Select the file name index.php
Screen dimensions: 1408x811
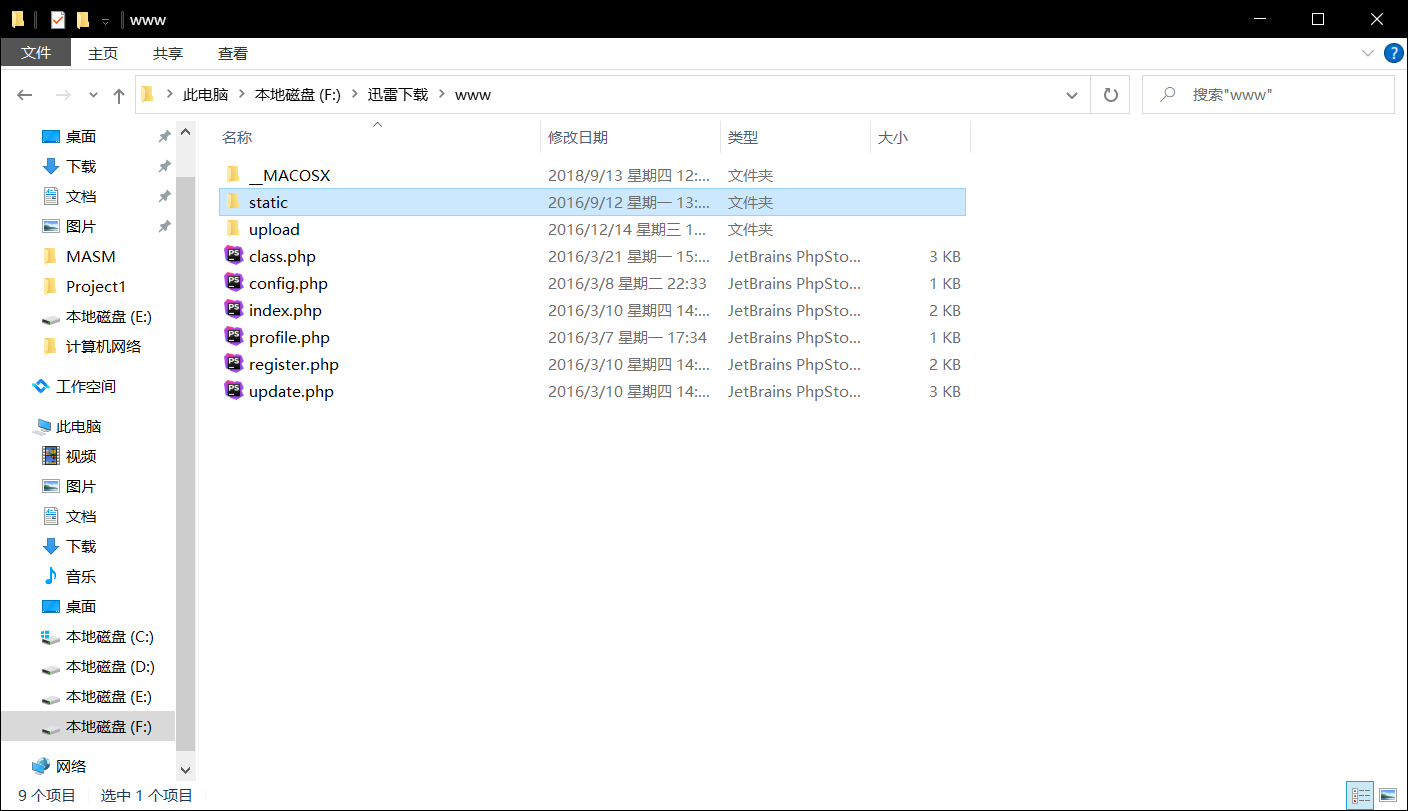[285, 310]
